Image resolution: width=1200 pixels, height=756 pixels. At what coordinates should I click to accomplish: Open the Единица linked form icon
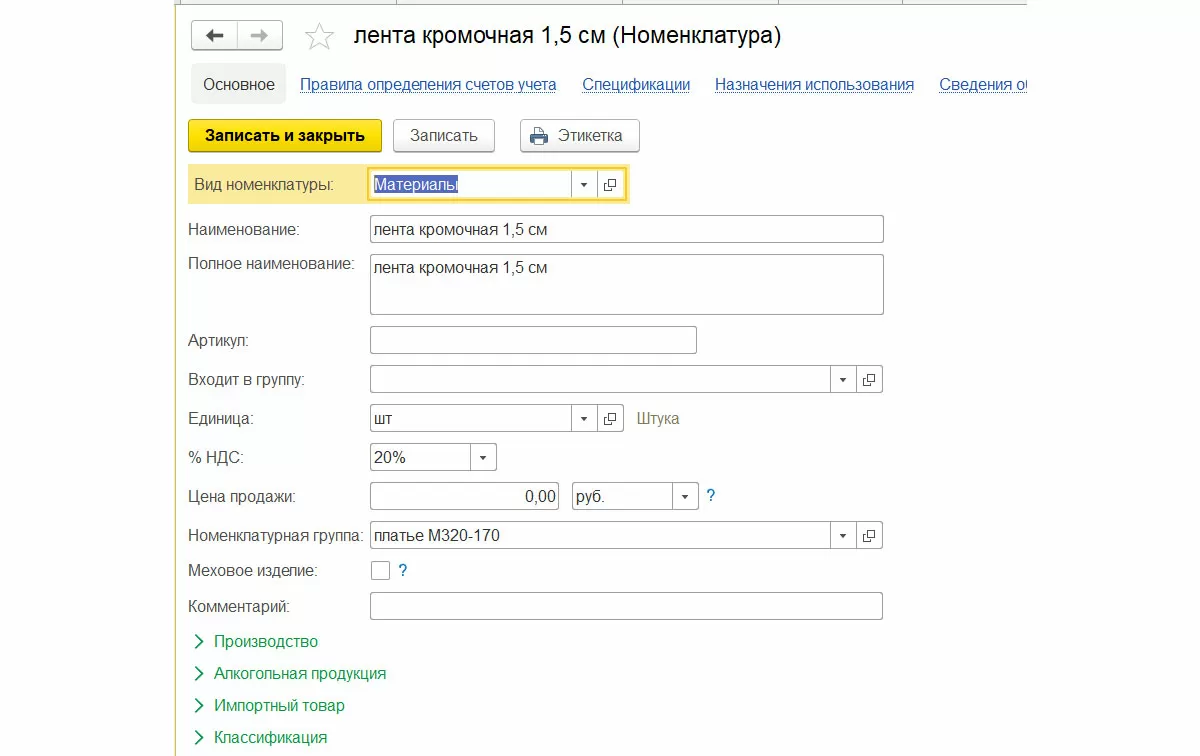click(610, 418)
